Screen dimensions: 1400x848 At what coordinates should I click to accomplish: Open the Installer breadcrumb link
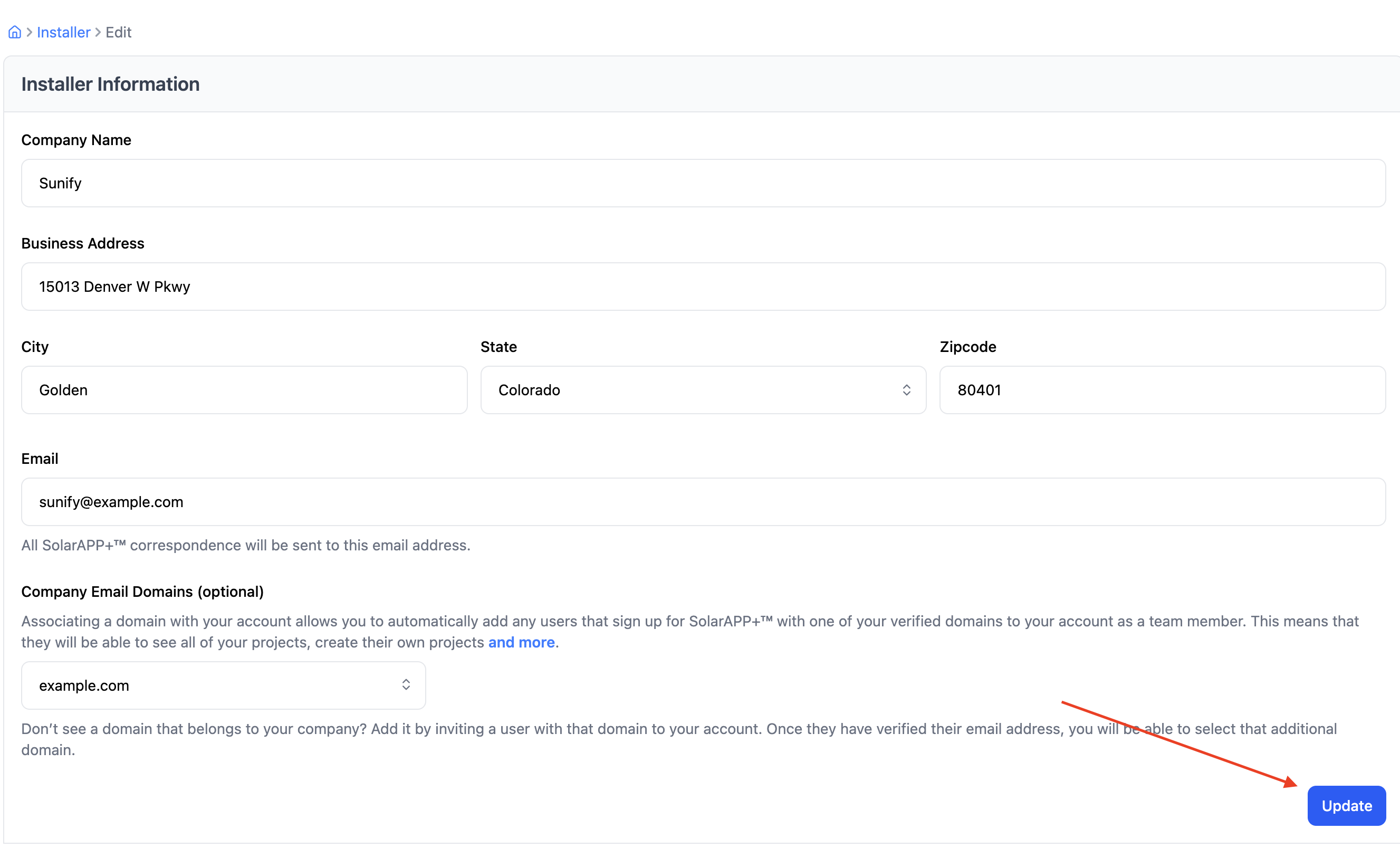64,32
